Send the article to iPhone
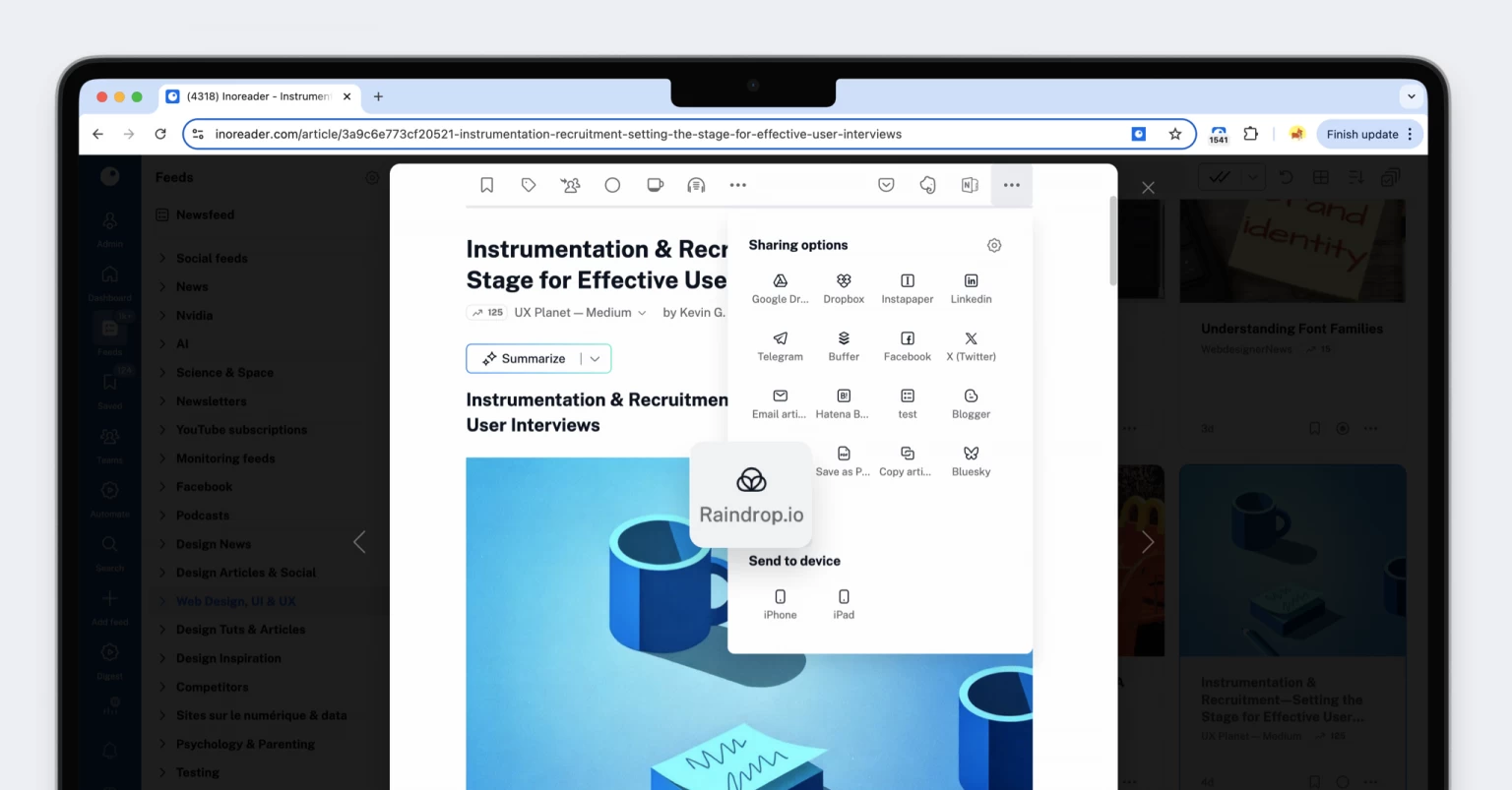 click(x=780, y=602)
